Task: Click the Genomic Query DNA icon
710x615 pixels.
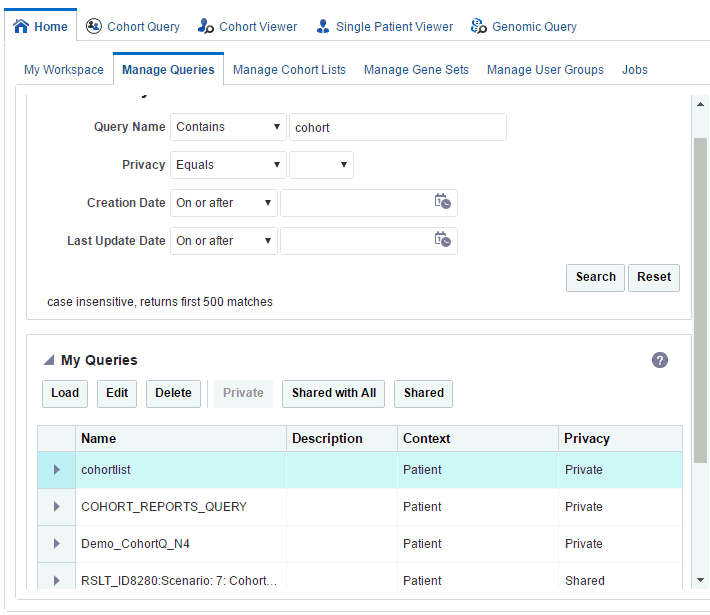Action: (479, 26)
